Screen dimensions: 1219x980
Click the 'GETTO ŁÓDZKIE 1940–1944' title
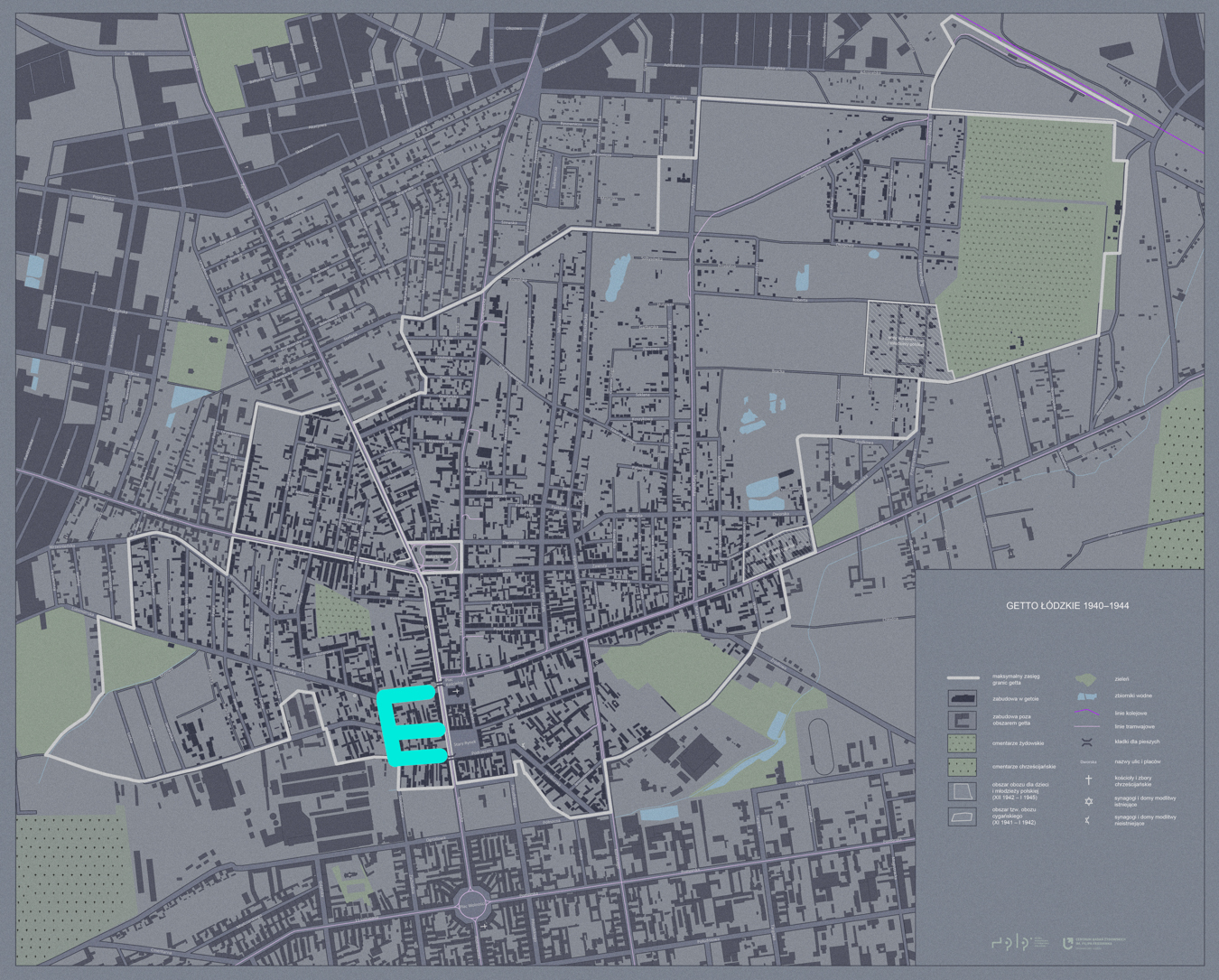point(1066,606)
